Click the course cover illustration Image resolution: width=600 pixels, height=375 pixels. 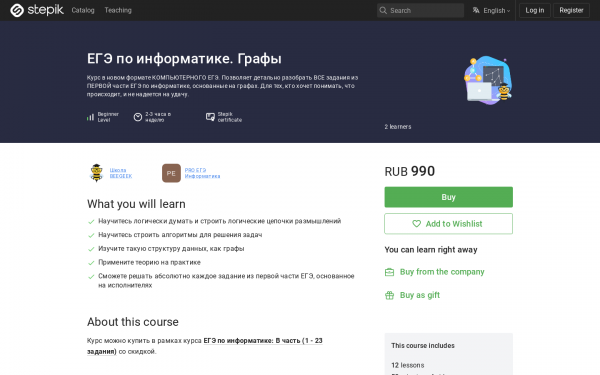coord(488,80)
